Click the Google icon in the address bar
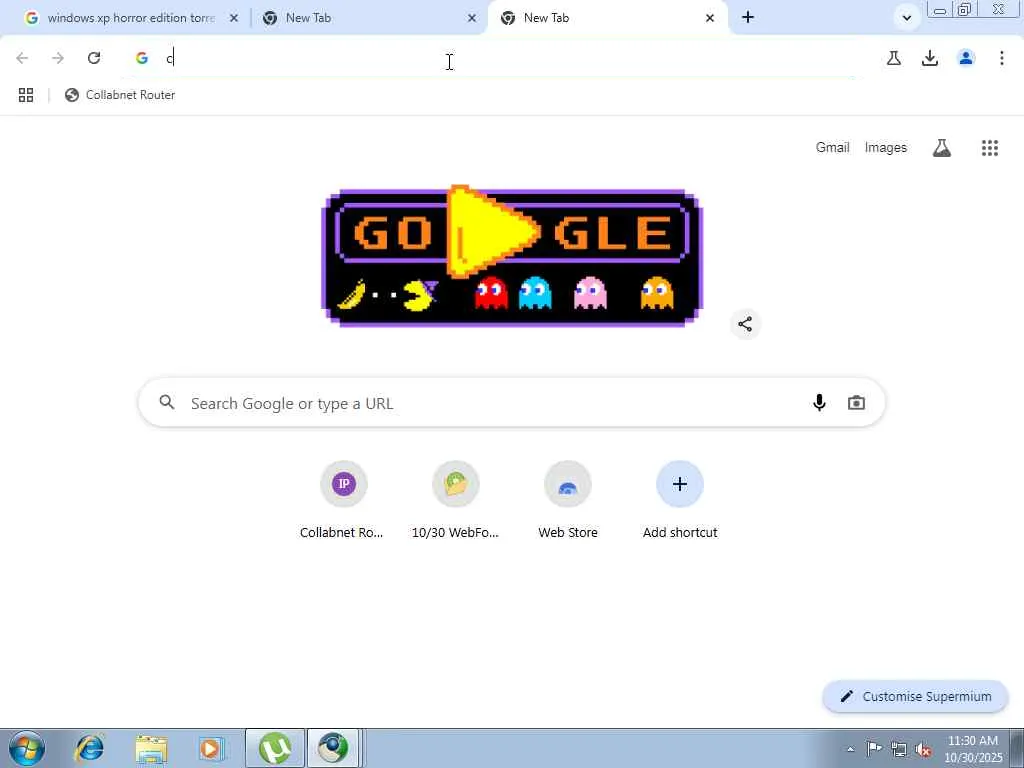The height and width of the screenshot is (768, 1024). click(x=142, y=58)
